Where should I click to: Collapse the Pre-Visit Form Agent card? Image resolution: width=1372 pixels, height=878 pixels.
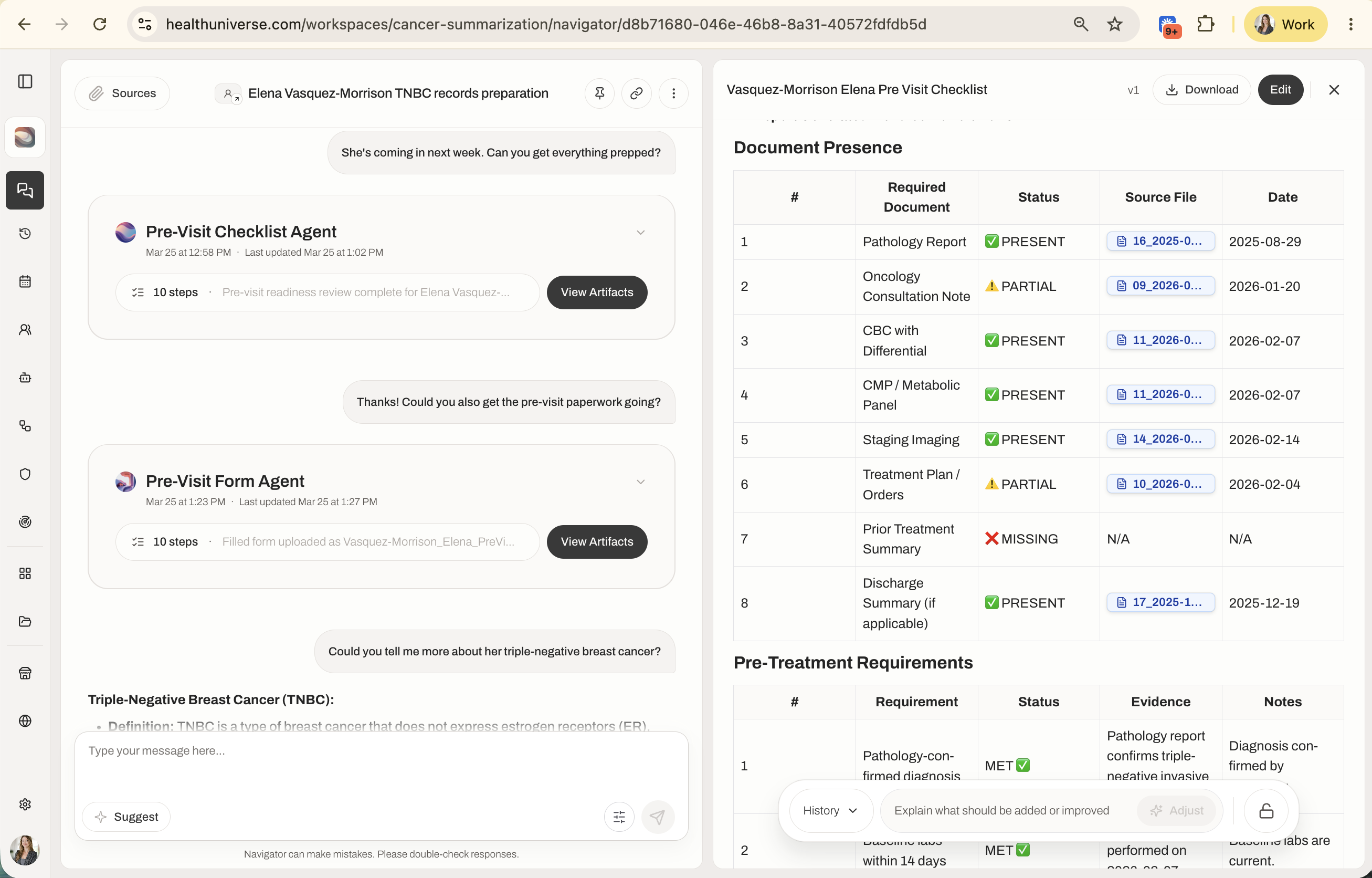coord(640,482)
